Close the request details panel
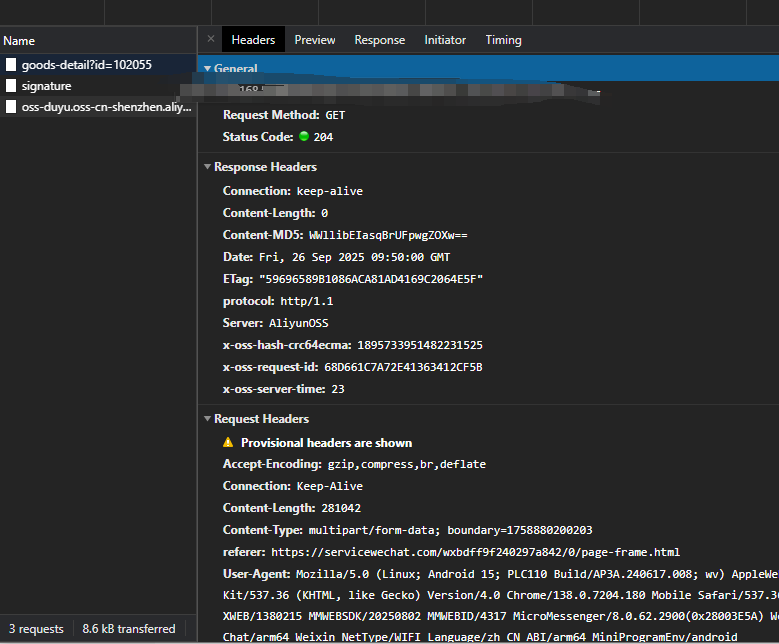Screen dimensions: 779x644 tap(211, 39)
